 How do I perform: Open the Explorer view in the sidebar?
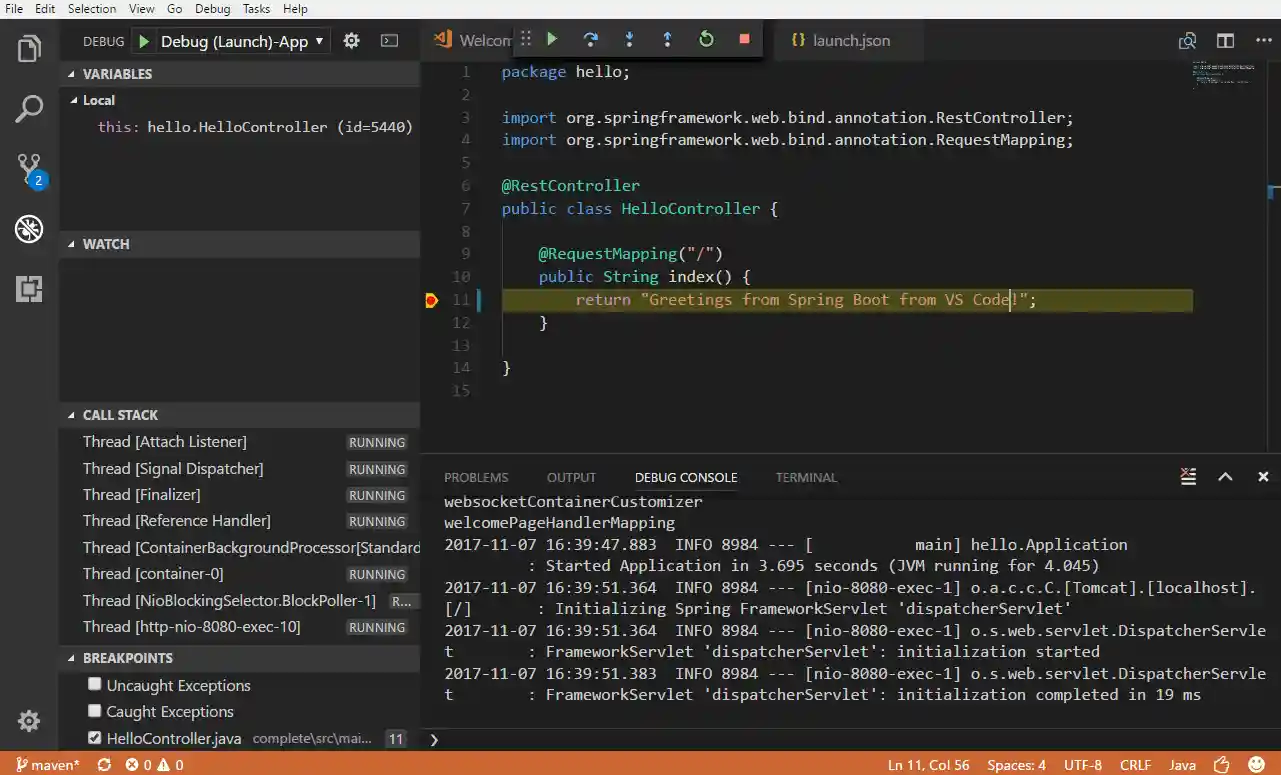point(29,47)
